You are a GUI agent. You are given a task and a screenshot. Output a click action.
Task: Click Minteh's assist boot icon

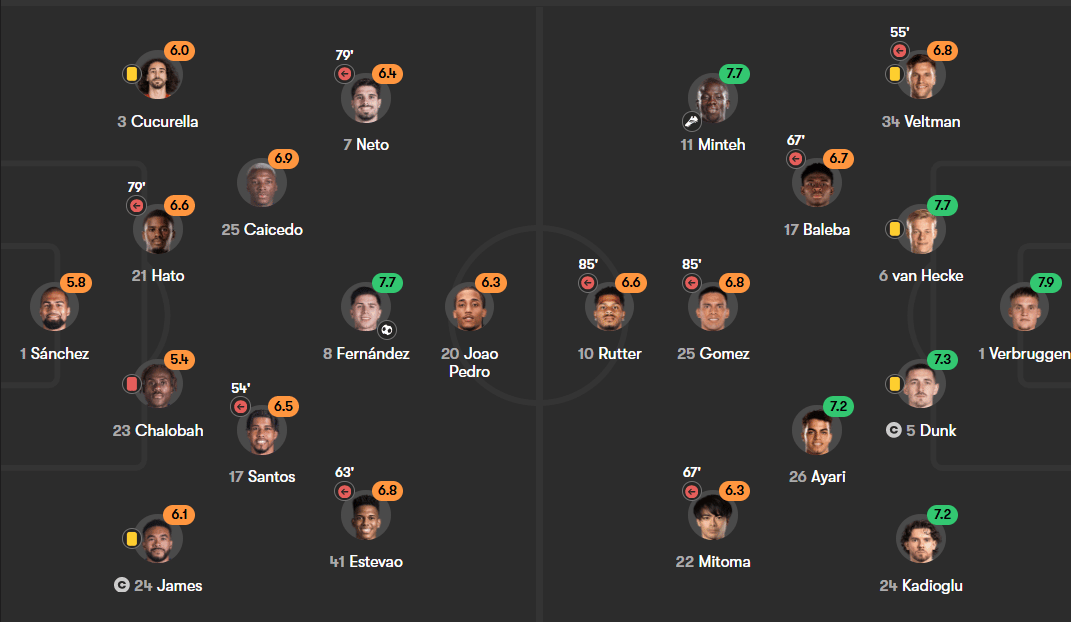coord(691,122)
